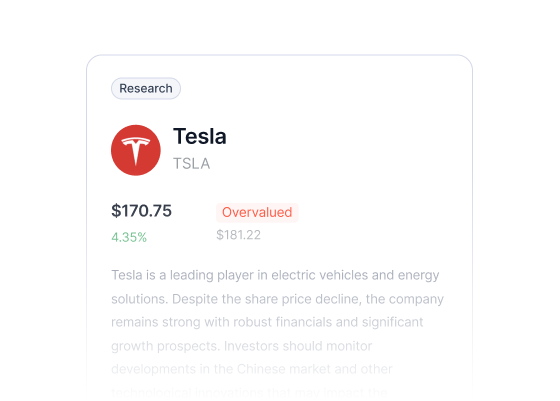Screen dimensions: 560x401
Task: Click the red Tesla logo icon
Action: click(136, 150)
